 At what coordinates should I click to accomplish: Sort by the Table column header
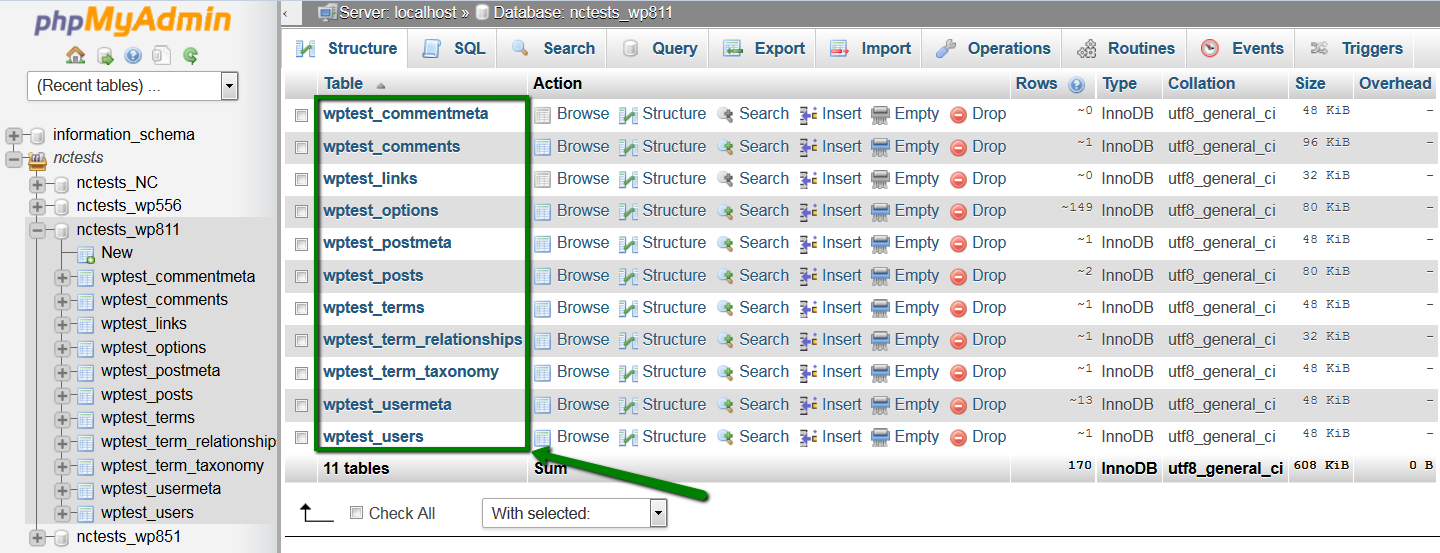click(344, 84)
